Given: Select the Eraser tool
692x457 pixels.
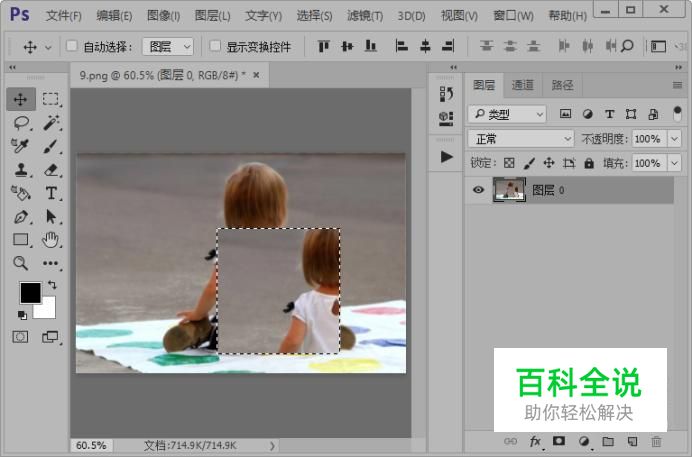Looking at the screenshot, I should click(x=51, y=169).
